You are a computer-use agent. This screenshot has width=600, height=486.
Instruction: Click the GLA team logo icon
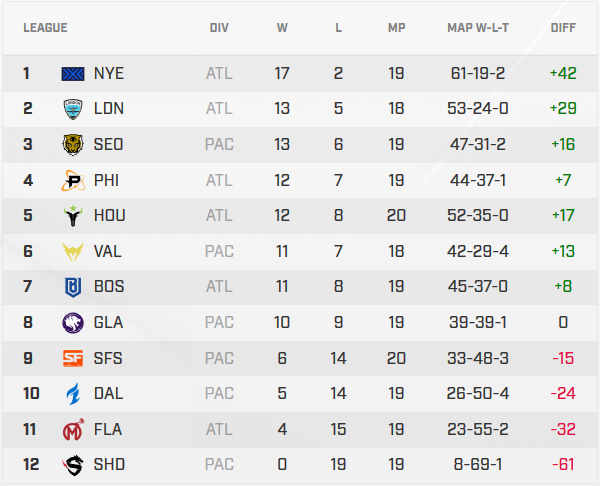(x=74, y=322)
